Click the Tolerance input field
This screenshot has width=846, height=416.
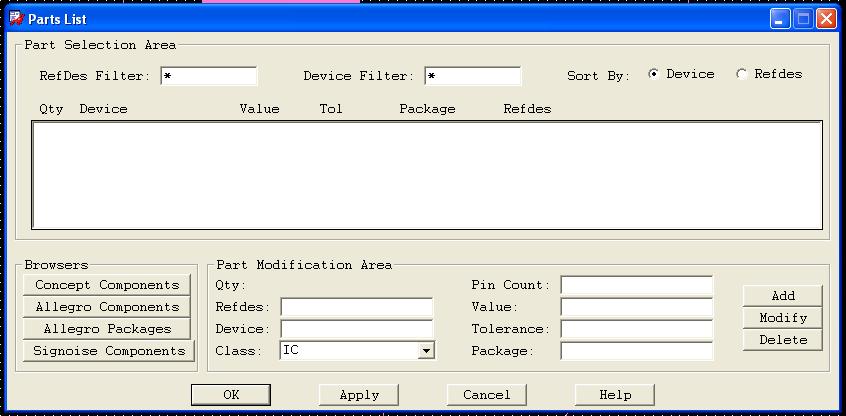[637, 329]
